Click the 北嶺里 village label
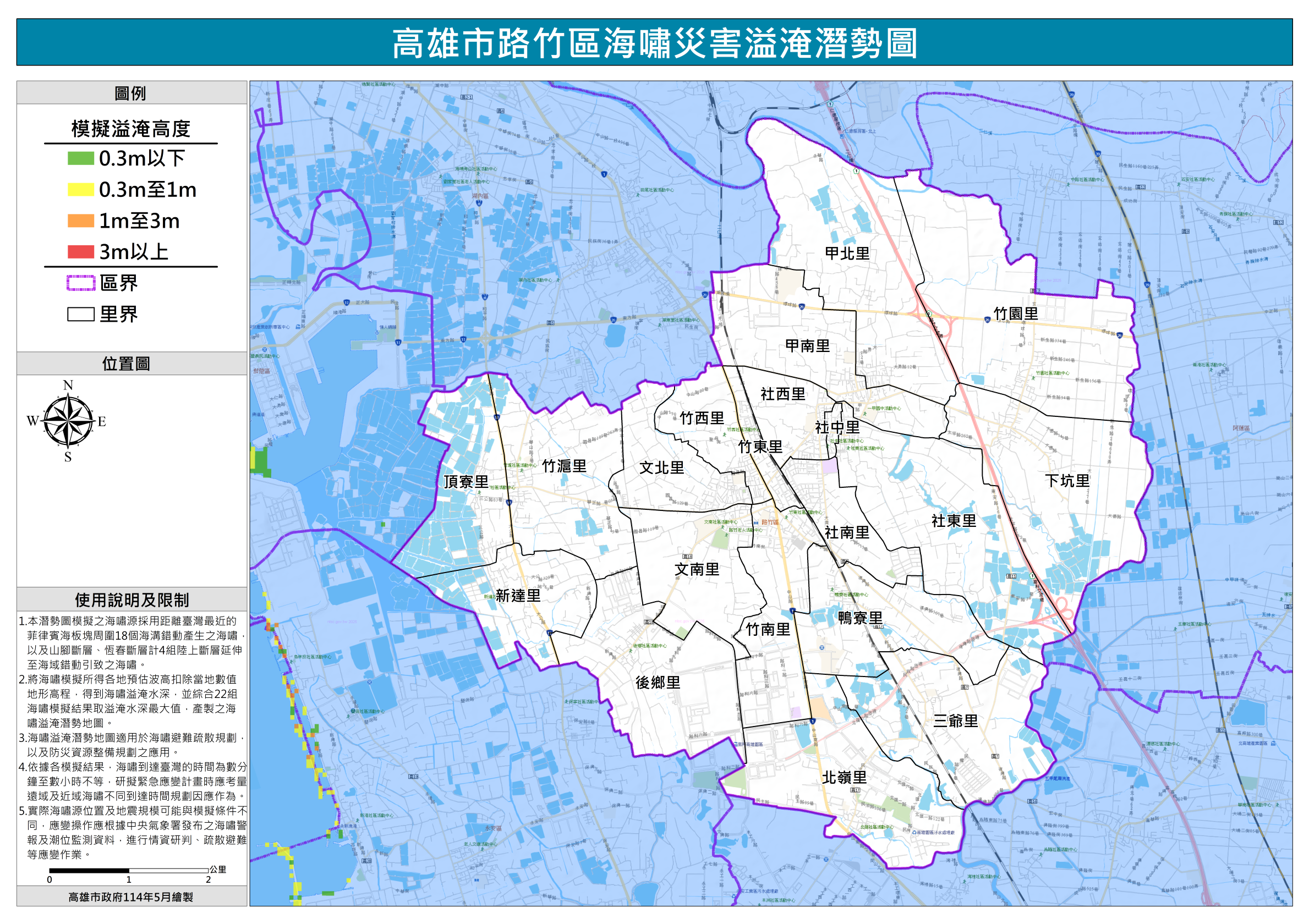Image resolution: width=1309 pixels, height=924 pixels. (844, 778)
